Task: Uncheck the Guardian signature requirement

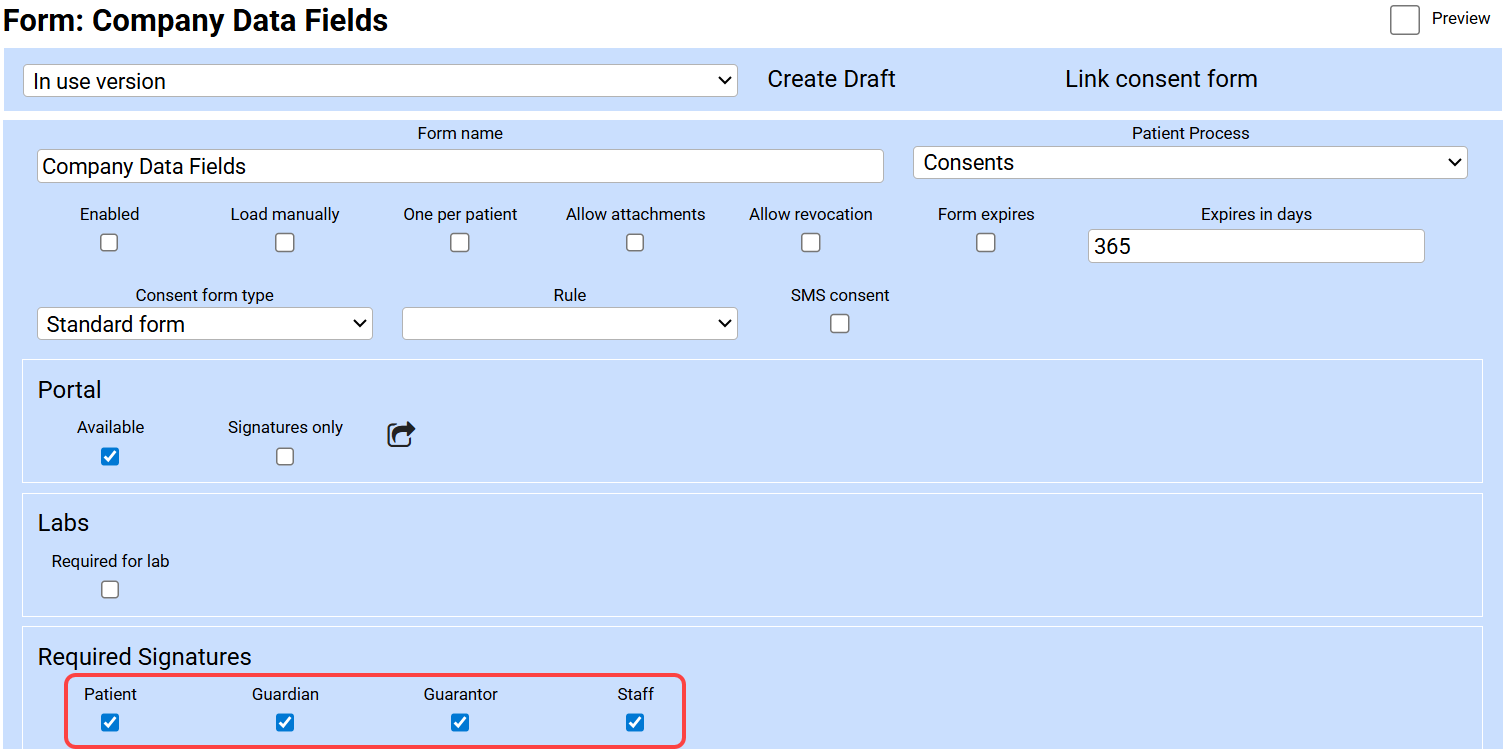Action: click(x=285, y=722)
